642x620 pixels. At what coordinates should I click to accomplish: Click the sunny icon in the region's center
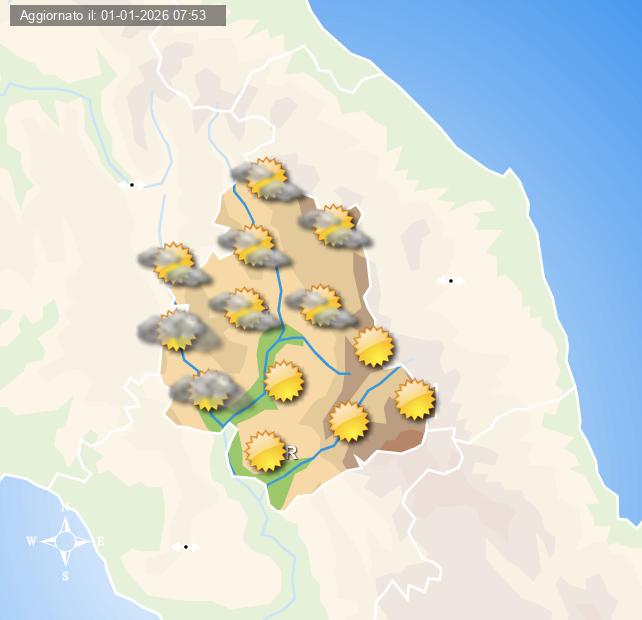coord(284,381)
